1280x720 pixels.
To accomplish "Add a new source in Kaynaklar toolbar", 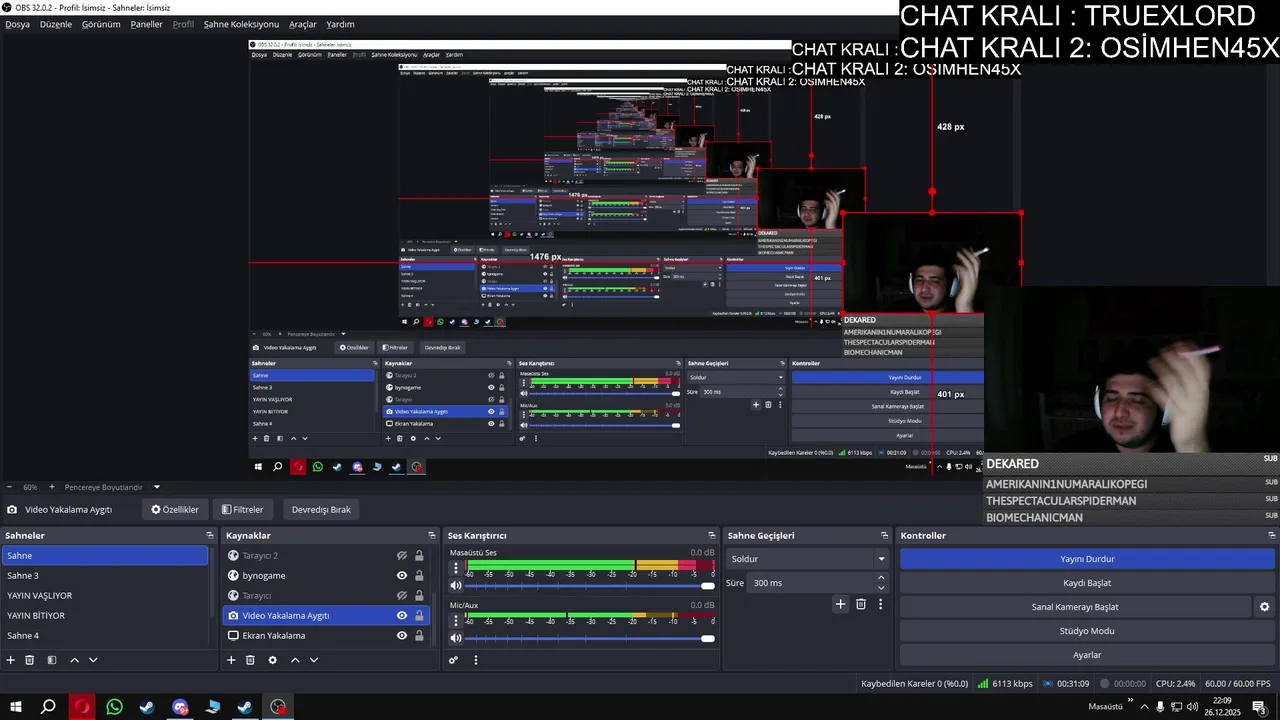I will click(x=231, y=660).
